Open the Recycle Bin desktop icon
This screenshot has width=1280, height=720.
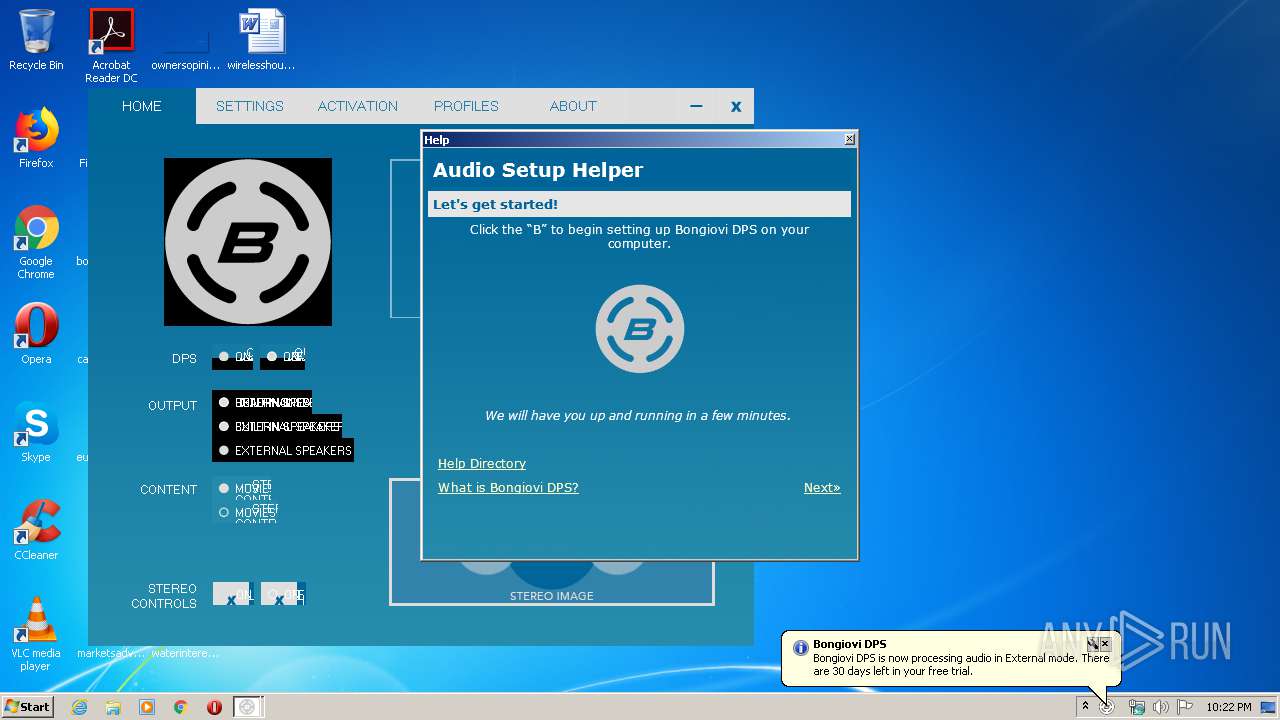pos(36,40)
